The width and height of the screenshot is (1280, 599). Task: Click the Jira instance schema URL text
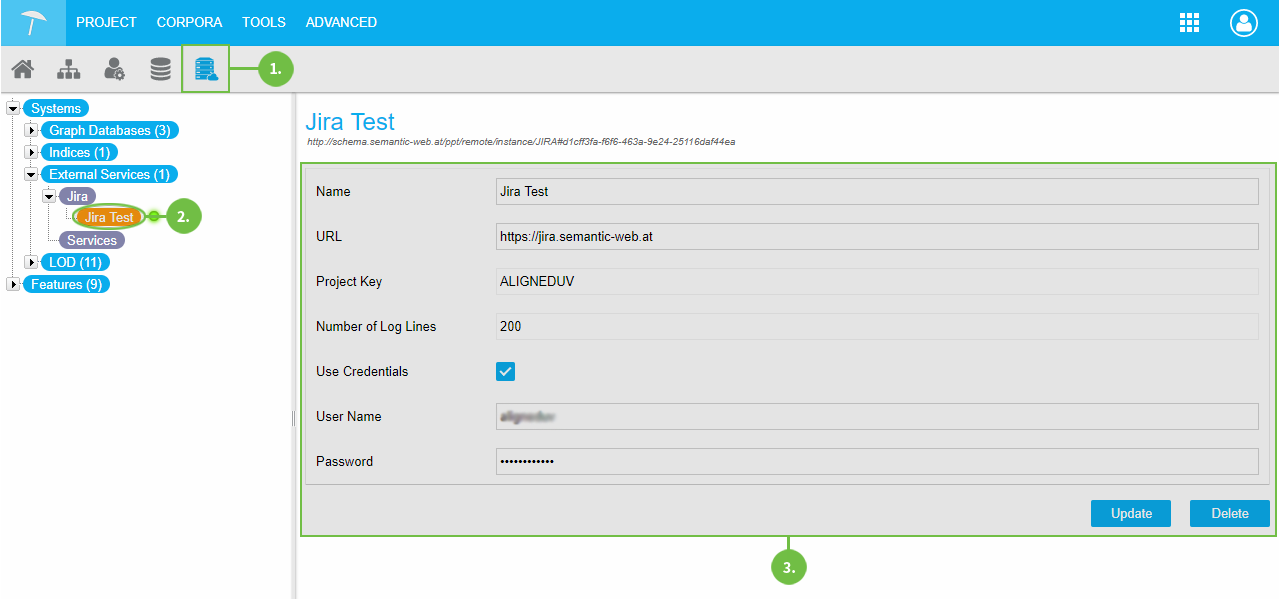(x=521, y=142)
